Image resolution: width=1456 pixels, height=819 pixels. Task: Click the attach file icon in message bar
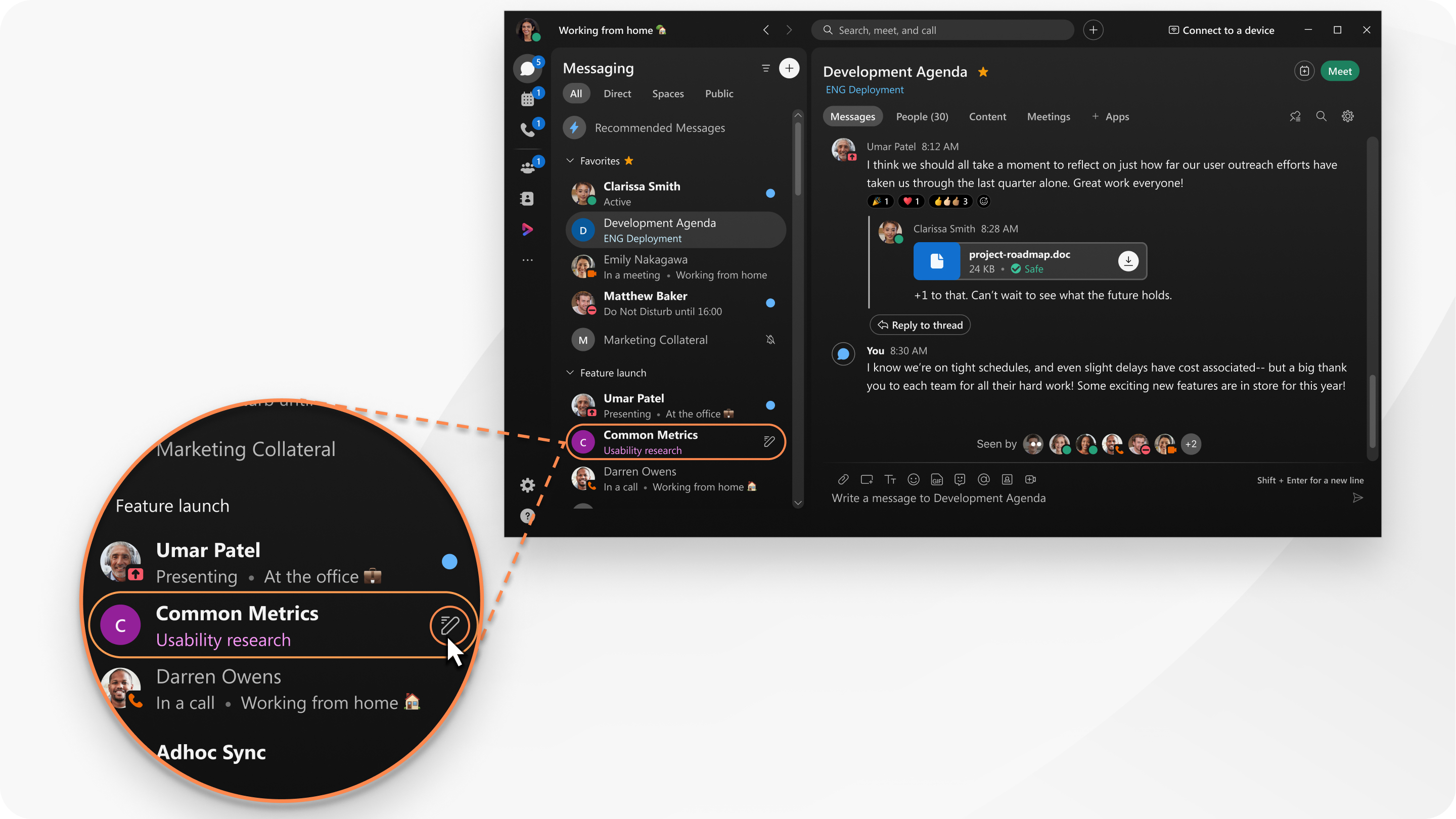coord(843,479)
